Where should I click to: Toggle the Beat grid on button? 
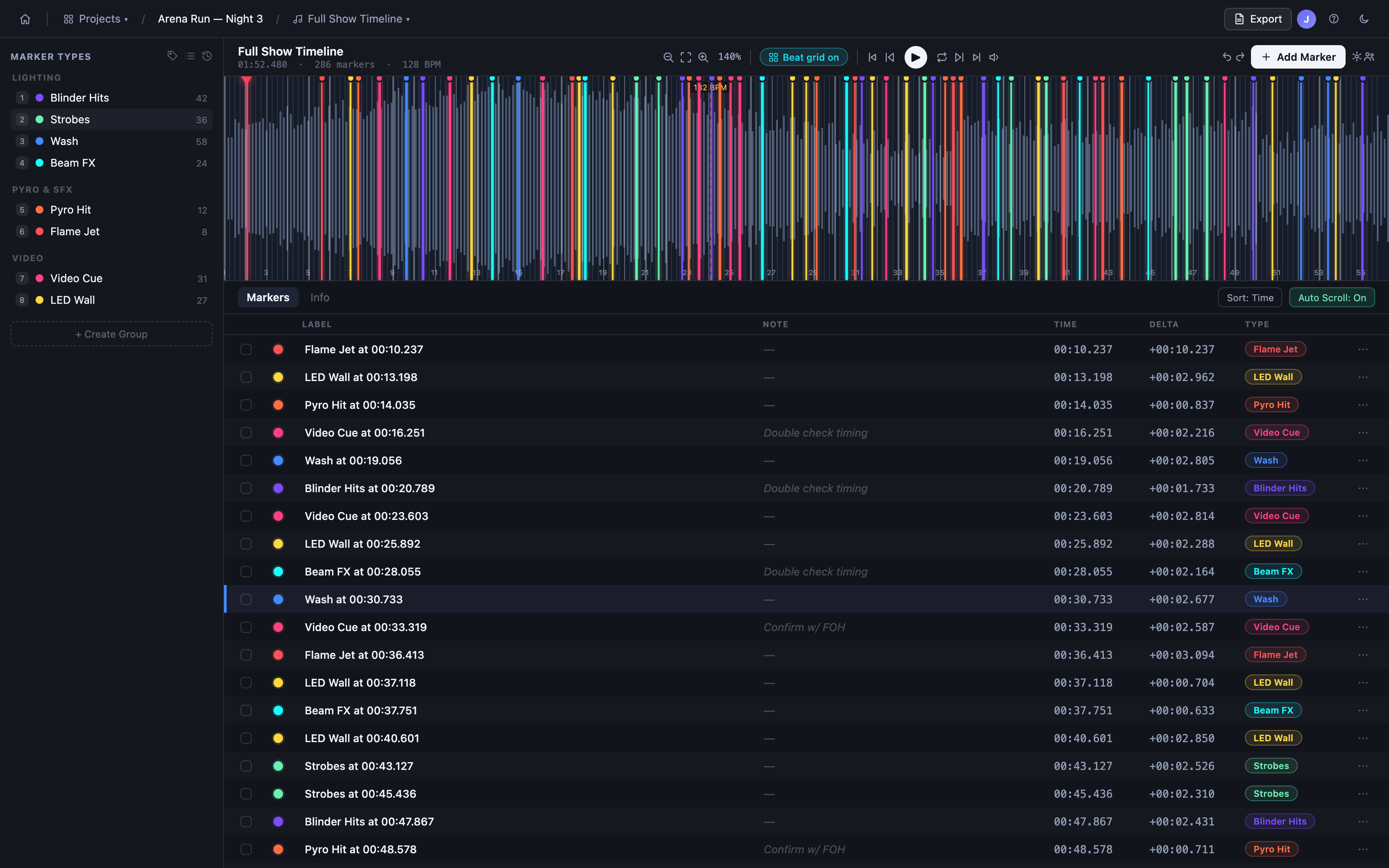pyautogui.click(x=803, y=57)
